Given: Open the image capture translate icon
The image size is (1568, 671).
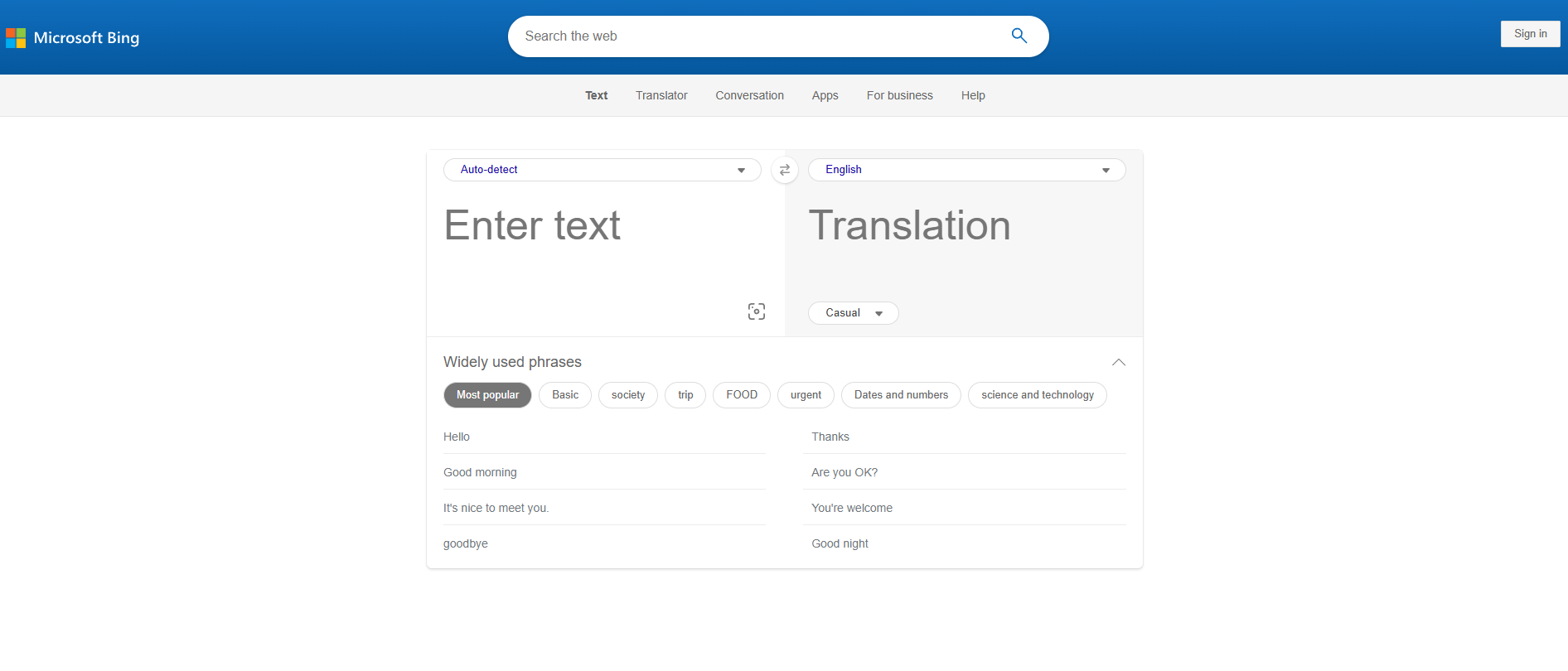Looking at the screenshot, I should [x=757, y=311].
